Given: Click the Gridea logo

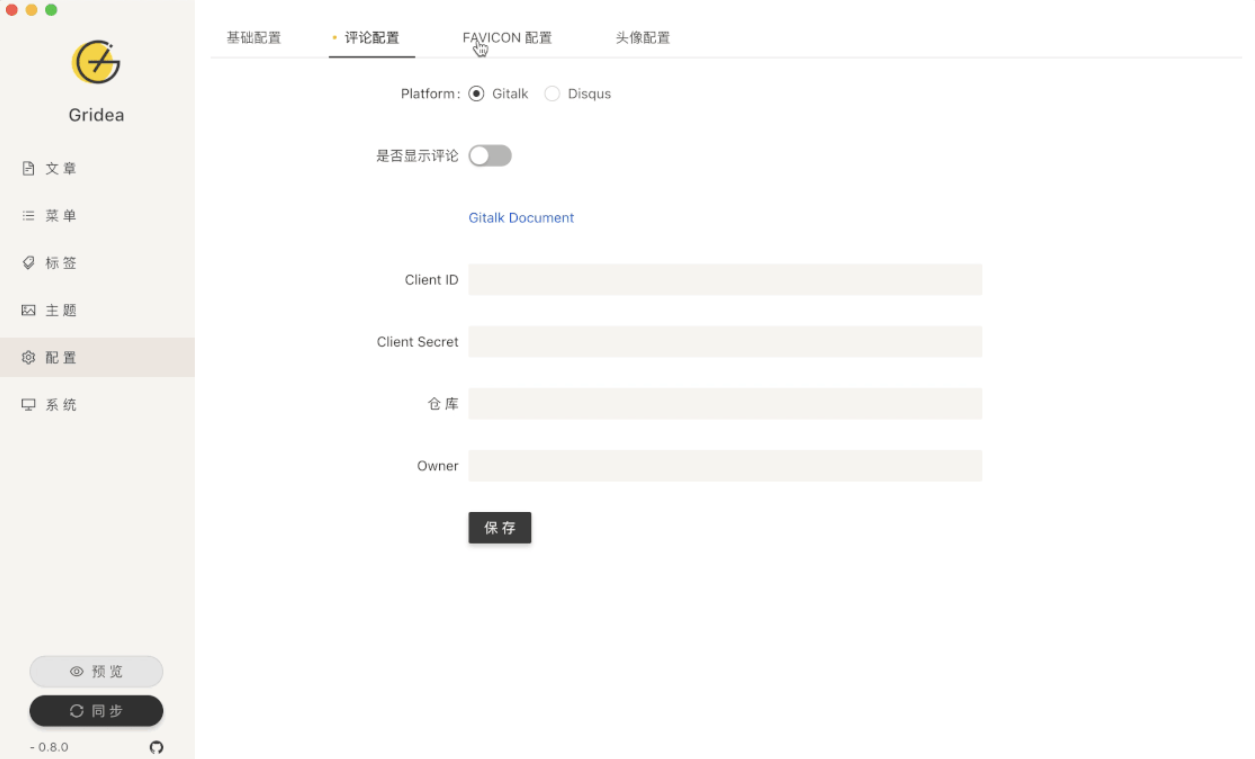Looking at the screenshot, I should point(96,61).
